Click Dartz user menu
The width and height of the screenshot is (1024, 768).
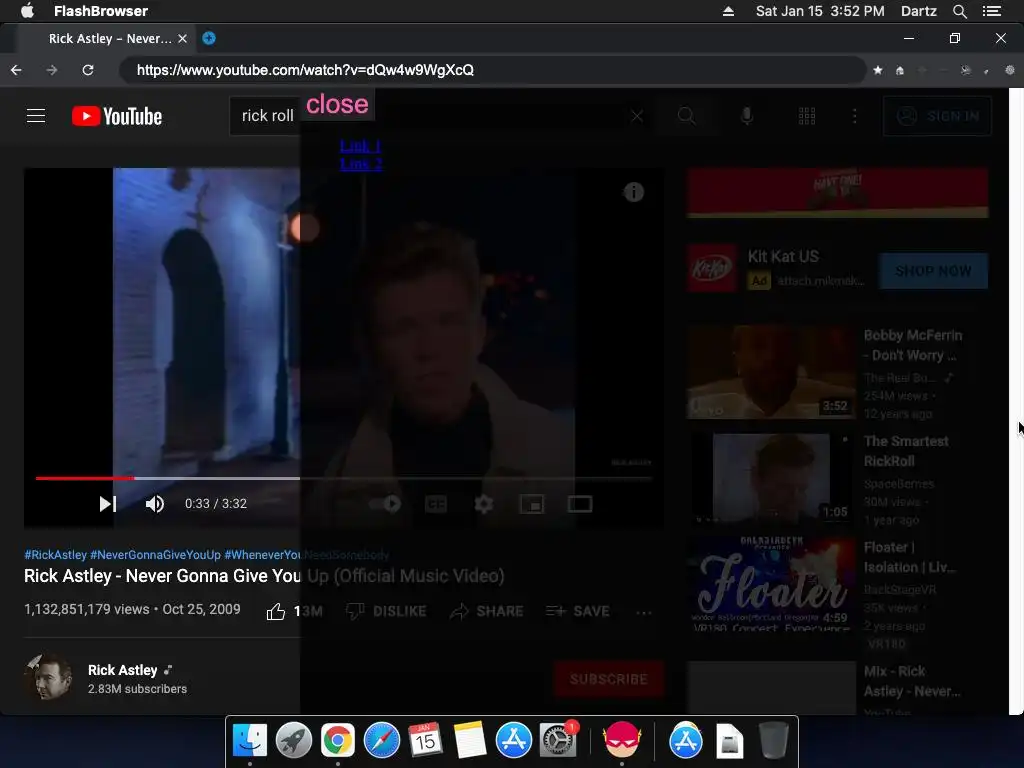919,11
